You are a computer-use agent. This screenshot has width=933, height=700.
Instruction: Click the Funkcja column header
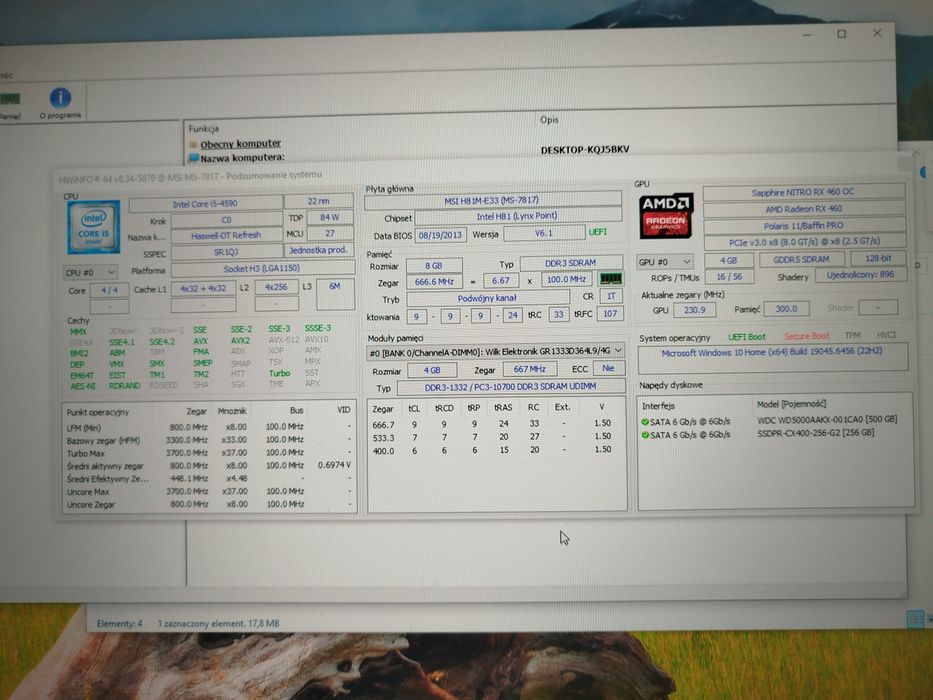click(x=203, y=129)
